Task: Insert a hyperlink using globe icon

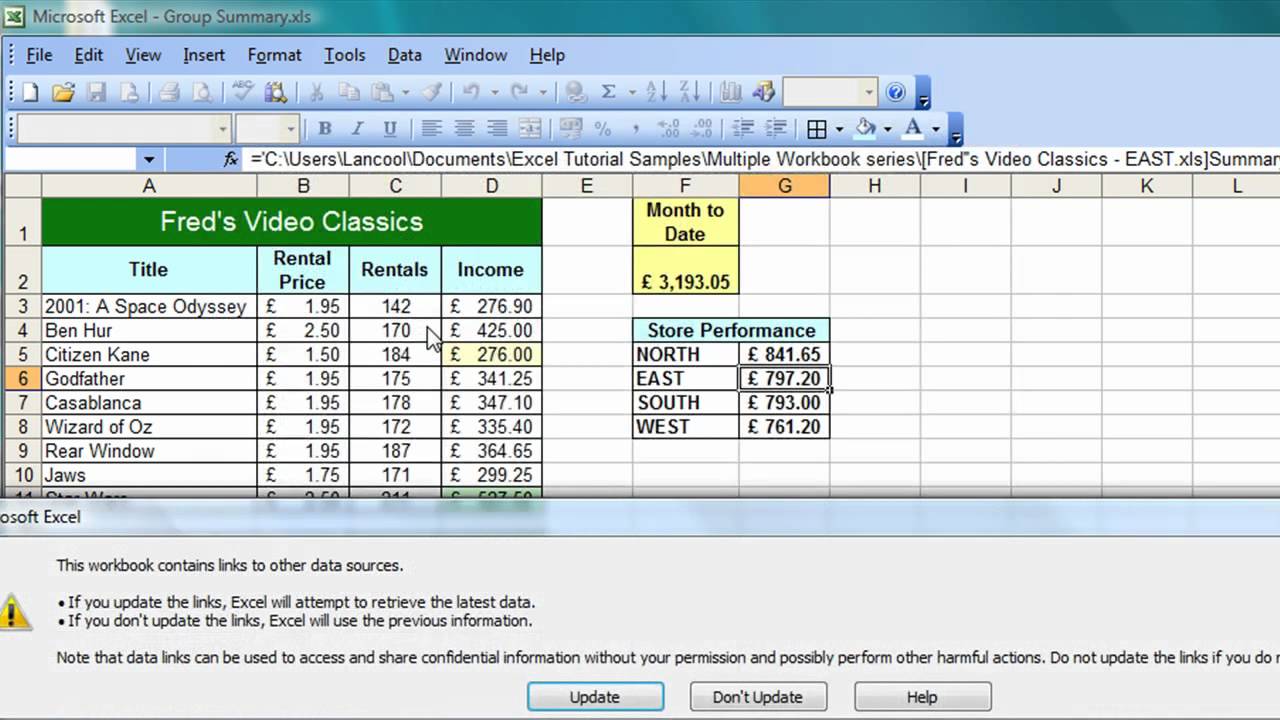Action: [575, 93]
